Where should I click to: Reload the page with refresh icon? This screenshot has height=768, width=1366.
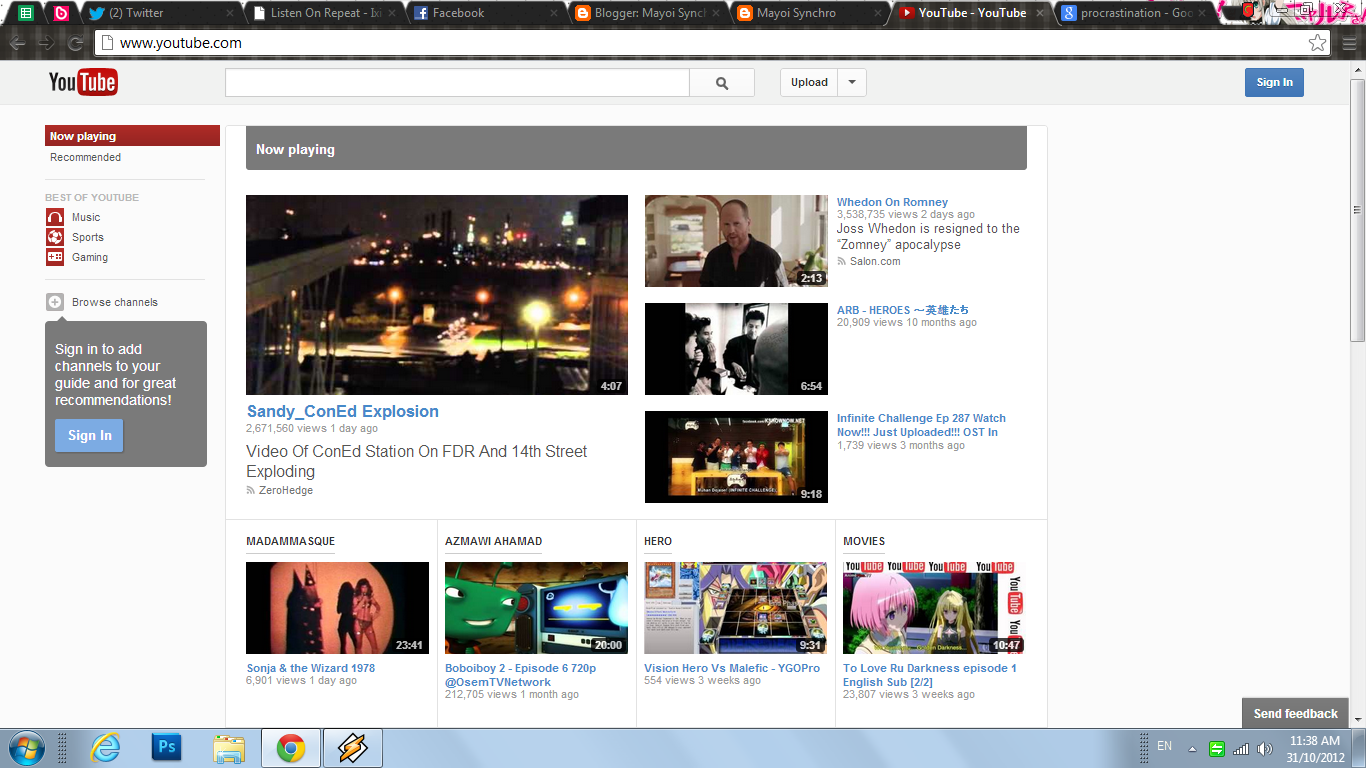pyautogui.click(x=75, y=43)
